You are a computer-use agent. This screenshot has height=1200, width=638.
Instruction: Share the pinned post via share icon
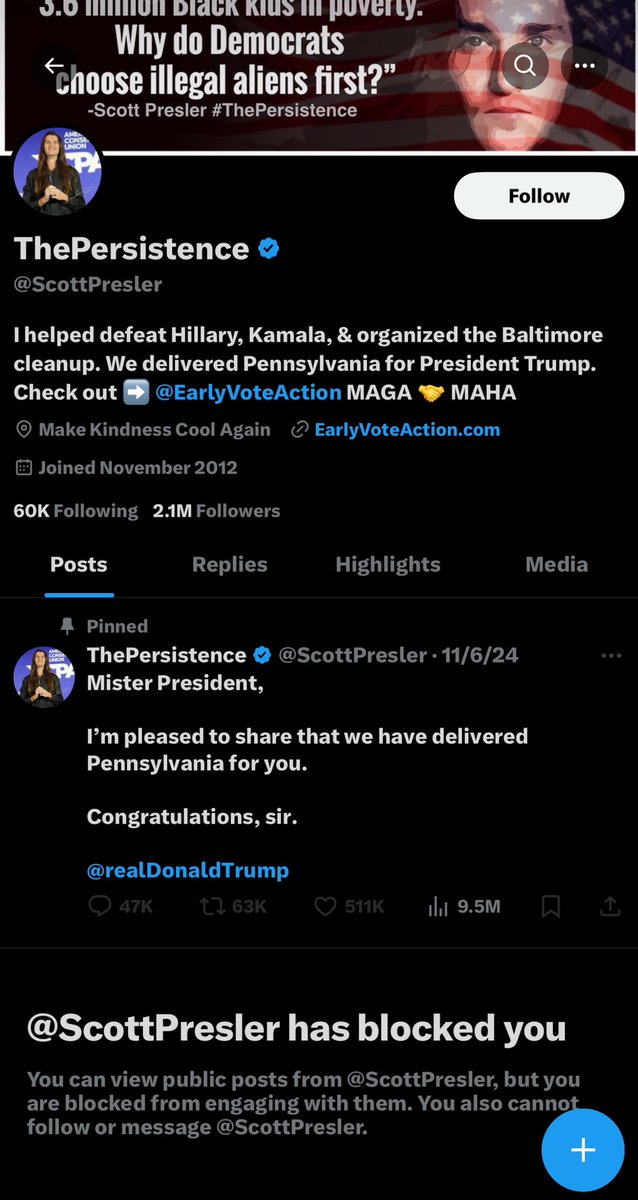609,907
